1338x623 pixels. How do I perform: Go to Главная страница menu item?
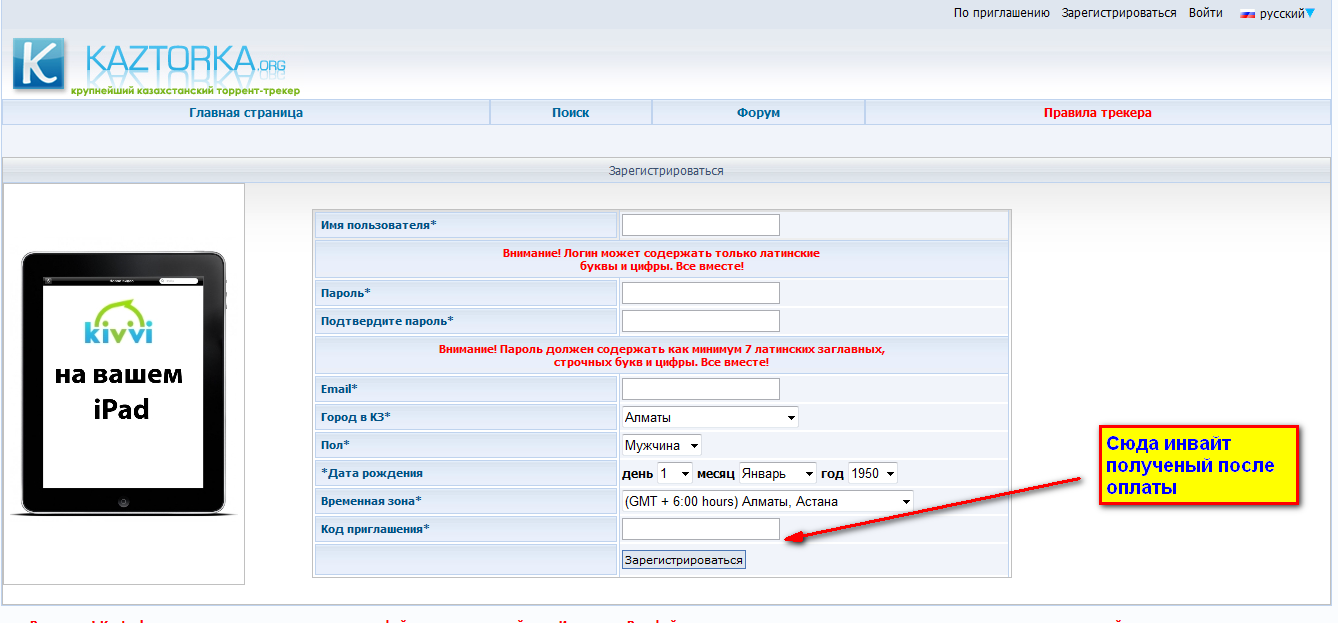pos(246,113)
